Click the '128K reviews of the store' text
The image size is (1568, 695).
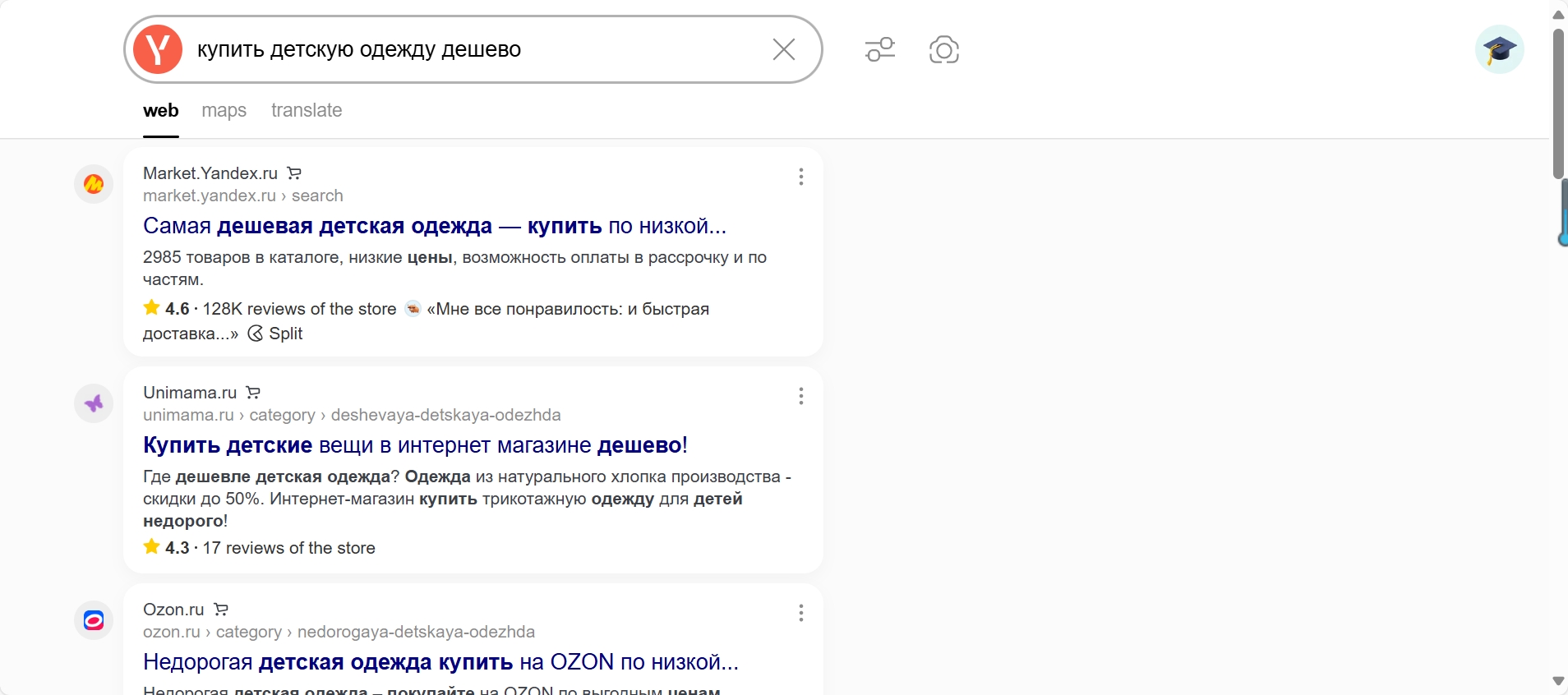click(299, 309)
